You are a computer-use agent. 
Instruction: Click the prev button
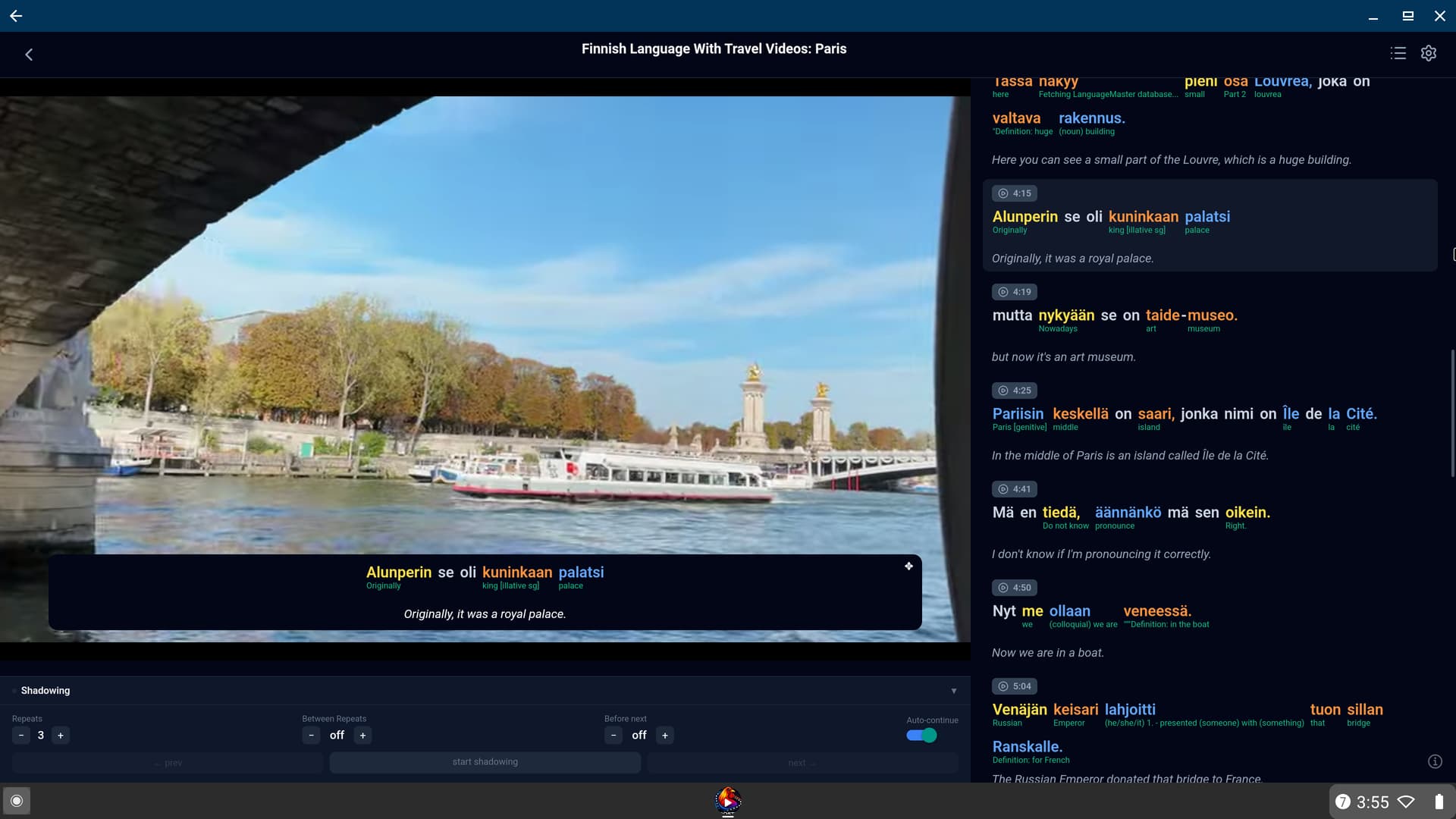pos(168,763)
